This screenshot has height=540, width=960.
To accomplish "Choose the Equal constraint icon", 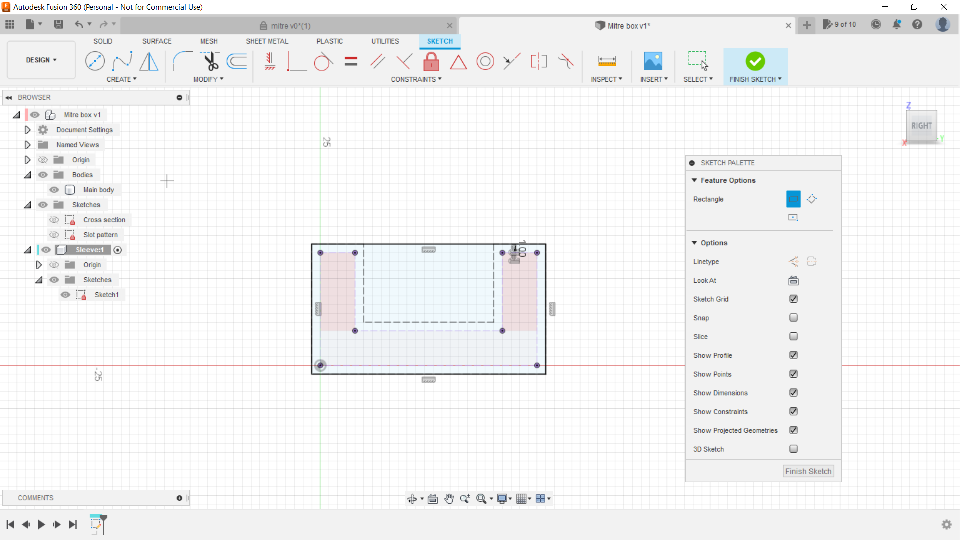I will (x=351, y=62).
